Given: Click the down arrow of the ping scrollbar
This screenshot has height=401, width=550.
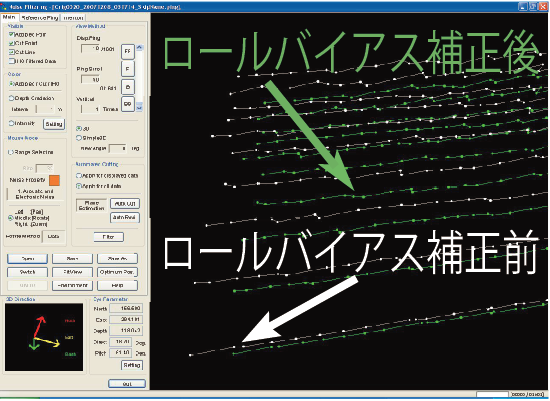Looking at the screenshot, I should coord(139,108).
